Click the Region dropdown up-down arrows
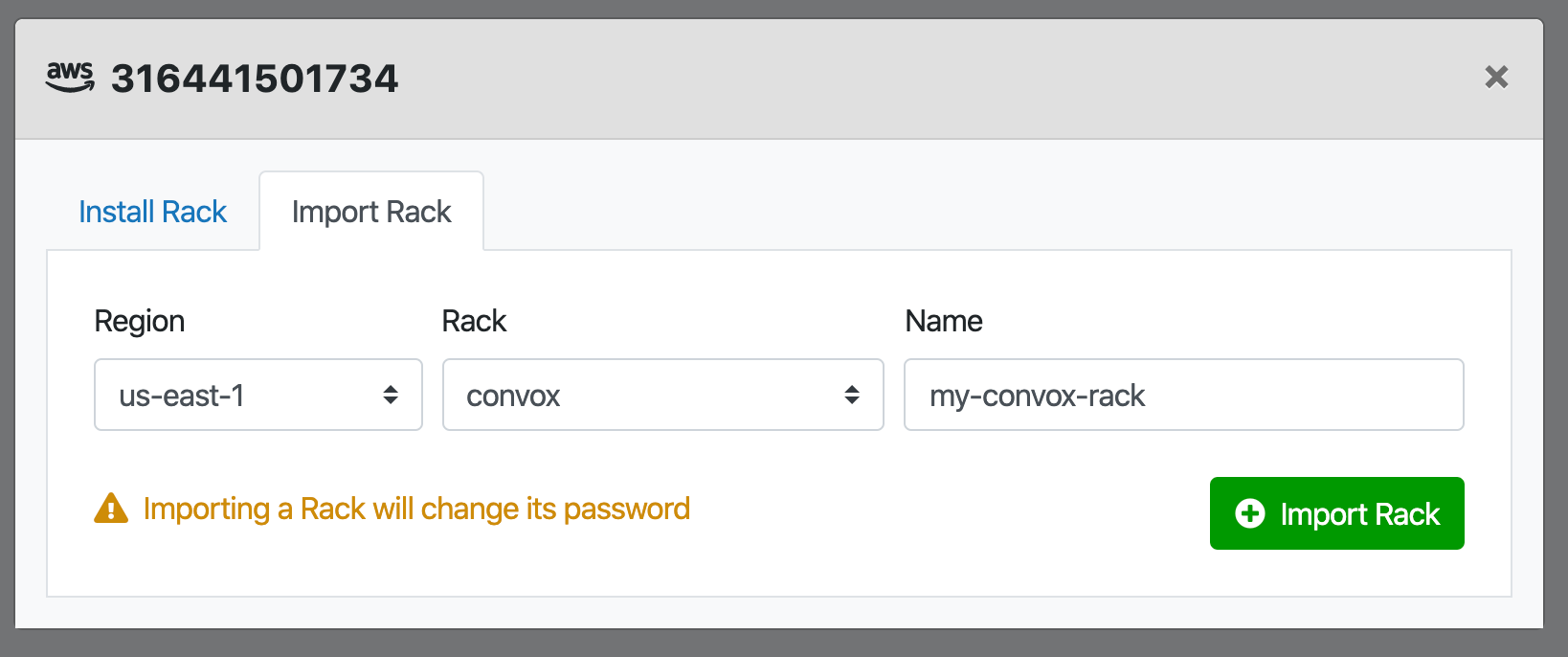 391,395
